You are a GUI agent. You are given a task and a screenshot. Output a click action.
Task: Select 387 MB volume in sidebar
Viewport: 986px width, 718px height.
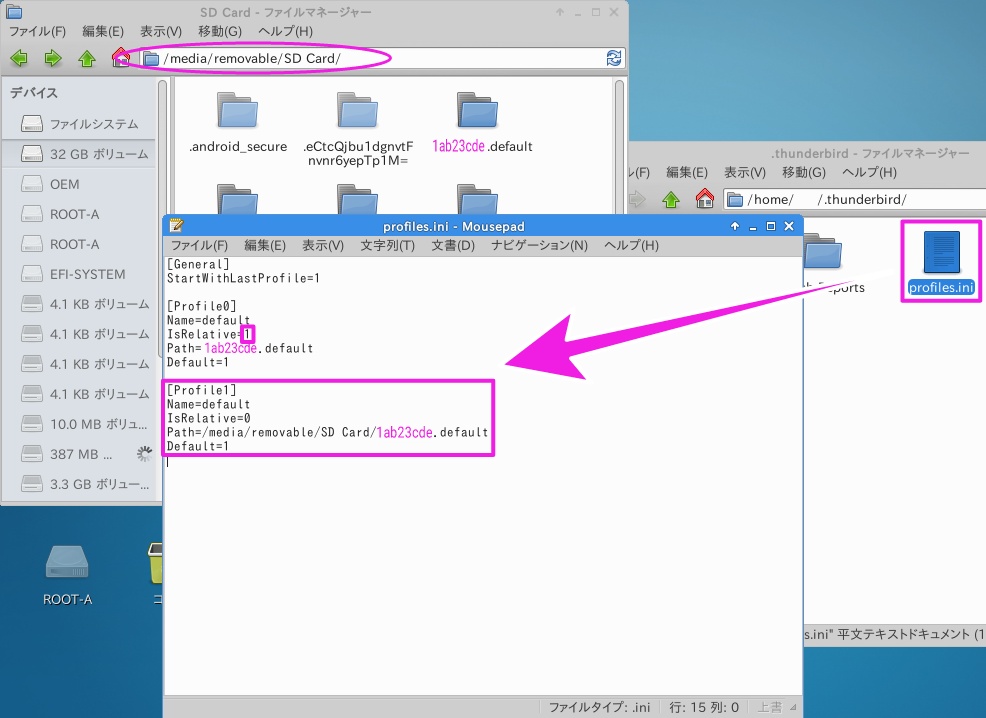[x=79, y=454]
